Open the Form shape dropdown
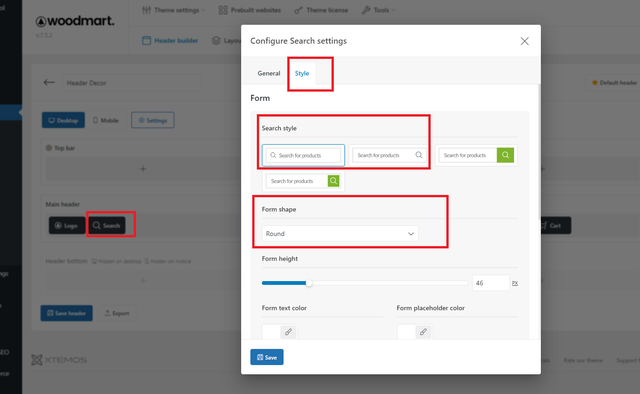Screen dimensions: 640x394 pyautogui.click(x=340, y=234)
